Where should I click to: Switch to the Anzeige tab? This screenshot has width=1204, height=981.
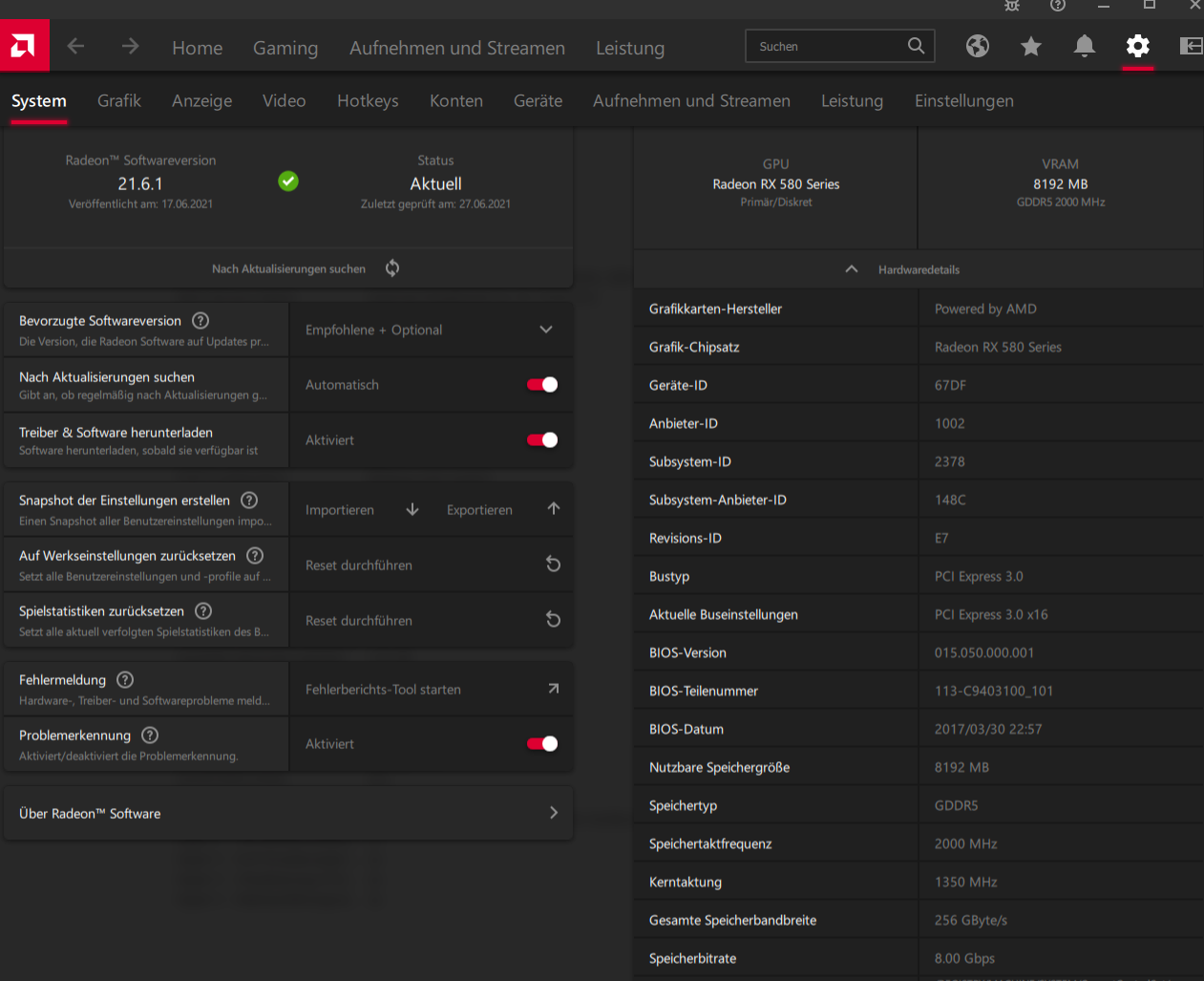(x=202, y=100)
